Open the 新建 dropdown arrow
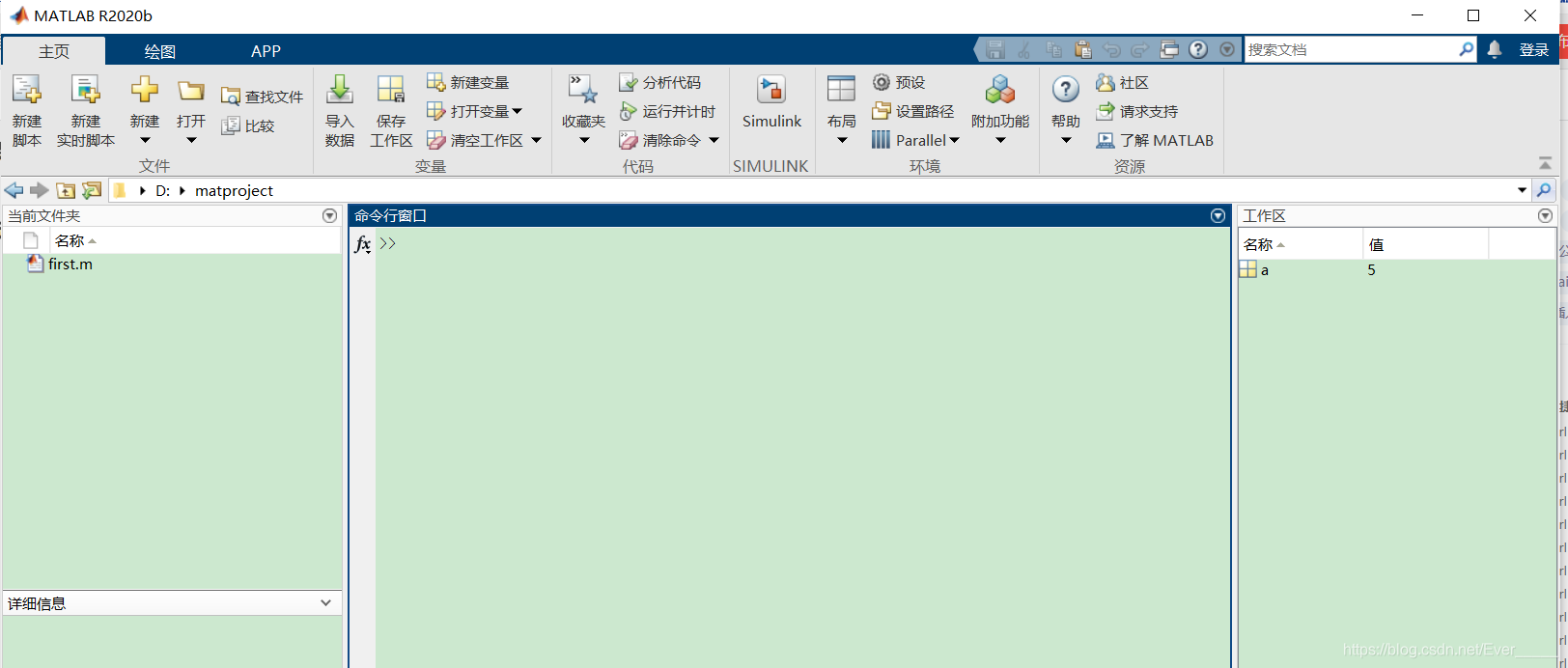1568x668 pixels. click(x=145, y=141)
